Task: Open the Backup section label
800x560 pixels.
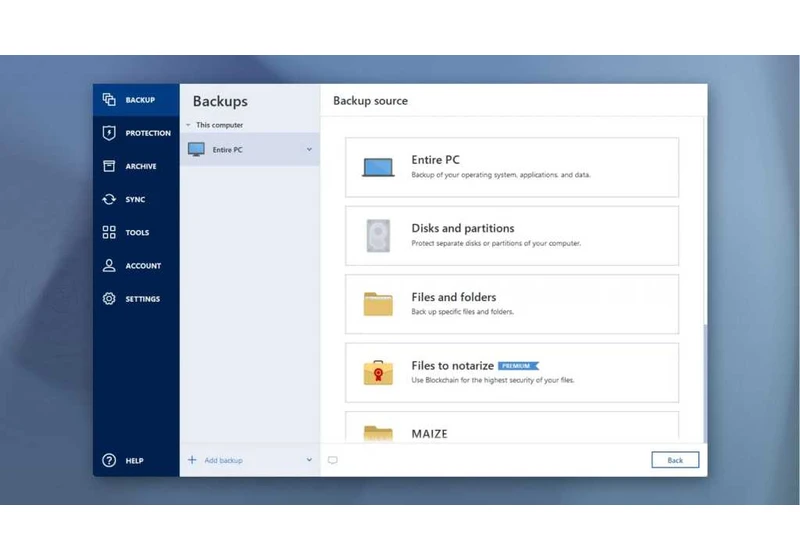Action: tap(140, 100)
